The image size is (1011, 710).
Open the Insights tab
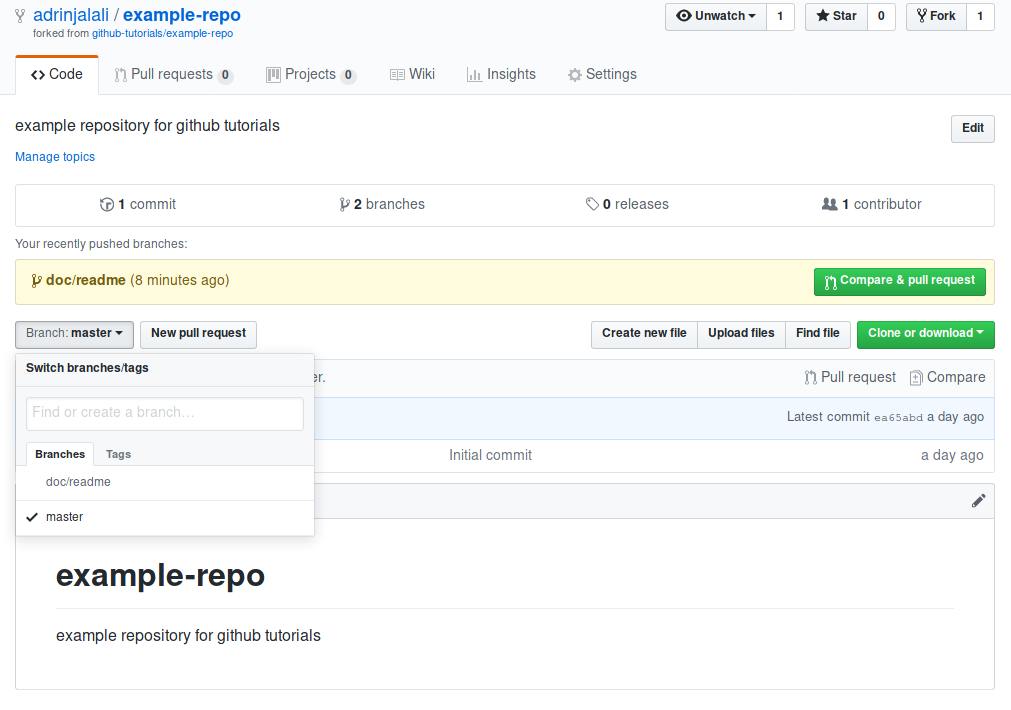tap(501, 75)
